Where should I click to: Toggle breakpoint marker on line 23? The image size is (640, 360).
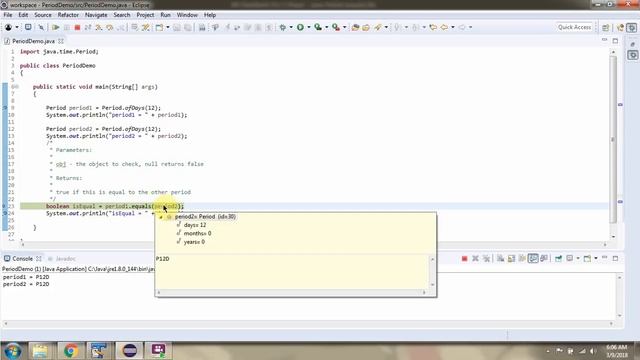pyautogui.click(x=5, y=206)
